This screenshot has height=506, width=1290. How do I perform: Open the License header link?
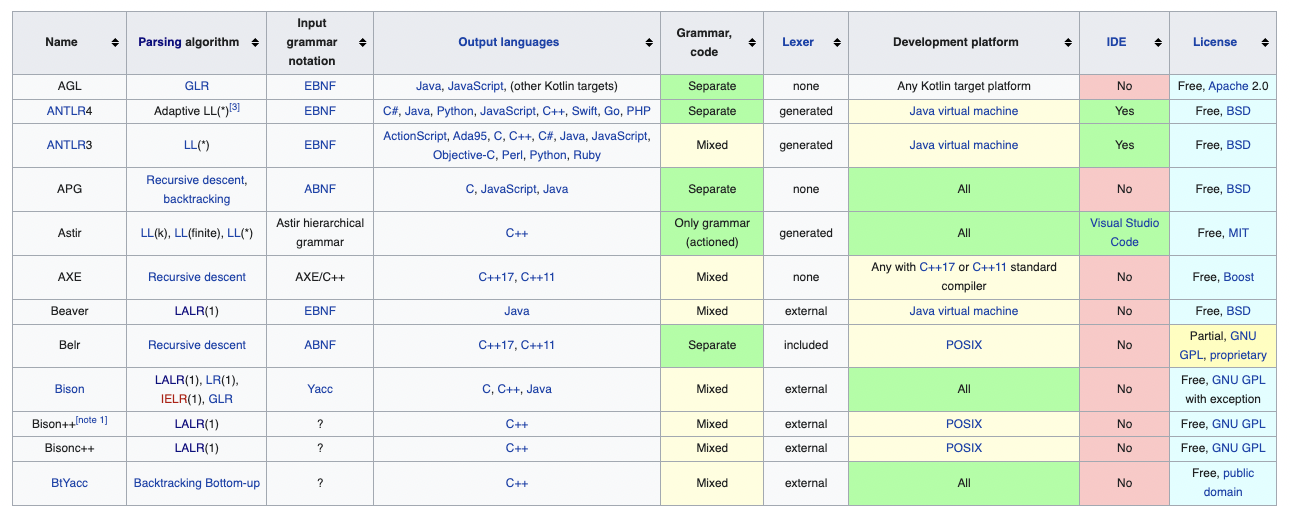1214,42
